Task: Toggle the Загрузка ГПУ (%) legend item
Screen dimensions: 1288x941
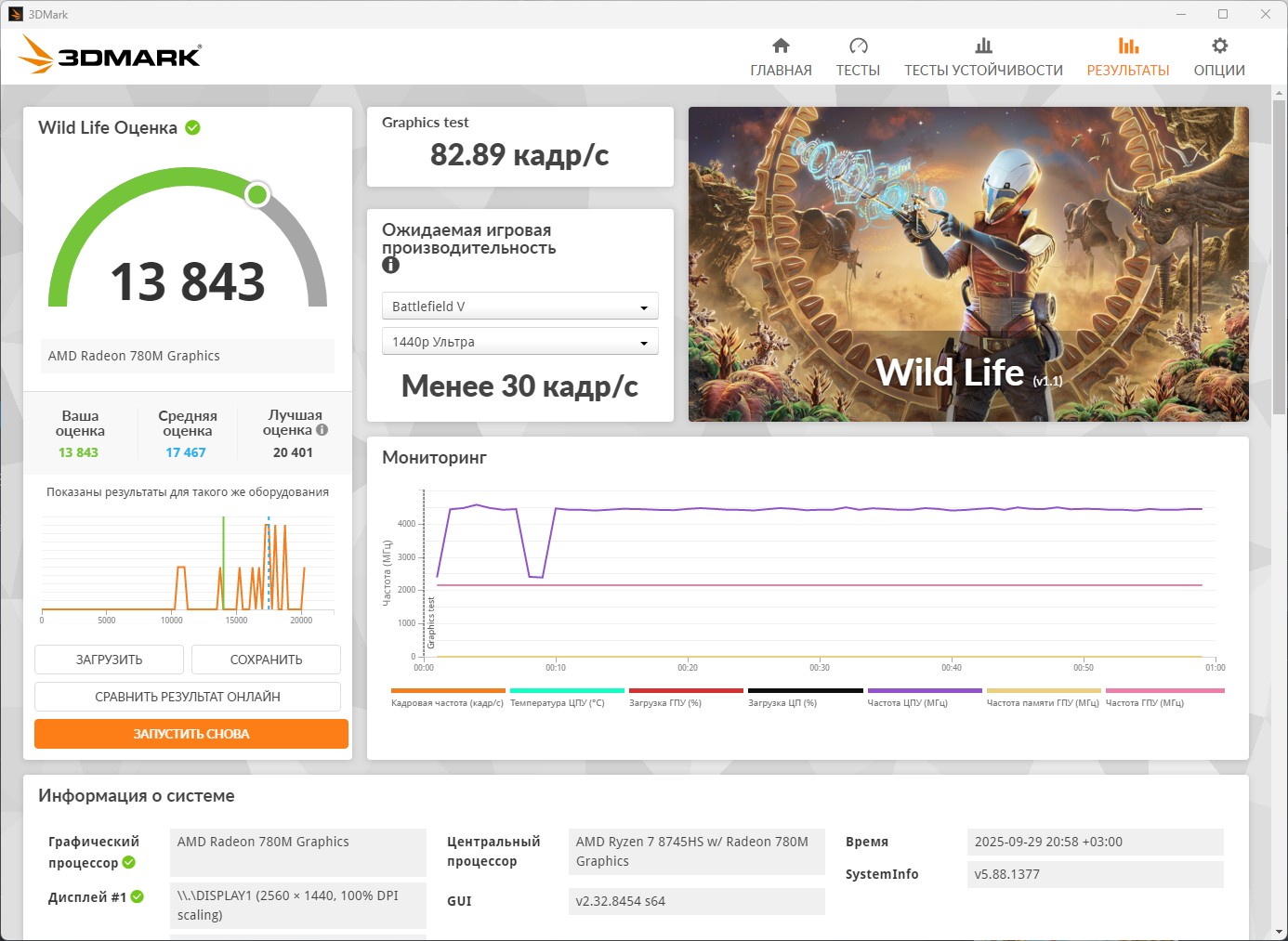Action: (x=686, y=698)
